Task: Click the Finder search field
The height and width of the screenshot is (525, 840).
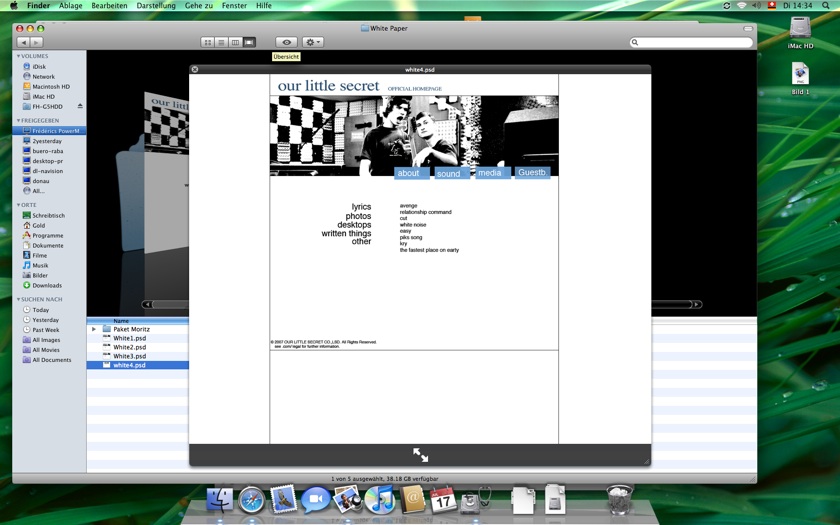Action: (x=691, y=42)
